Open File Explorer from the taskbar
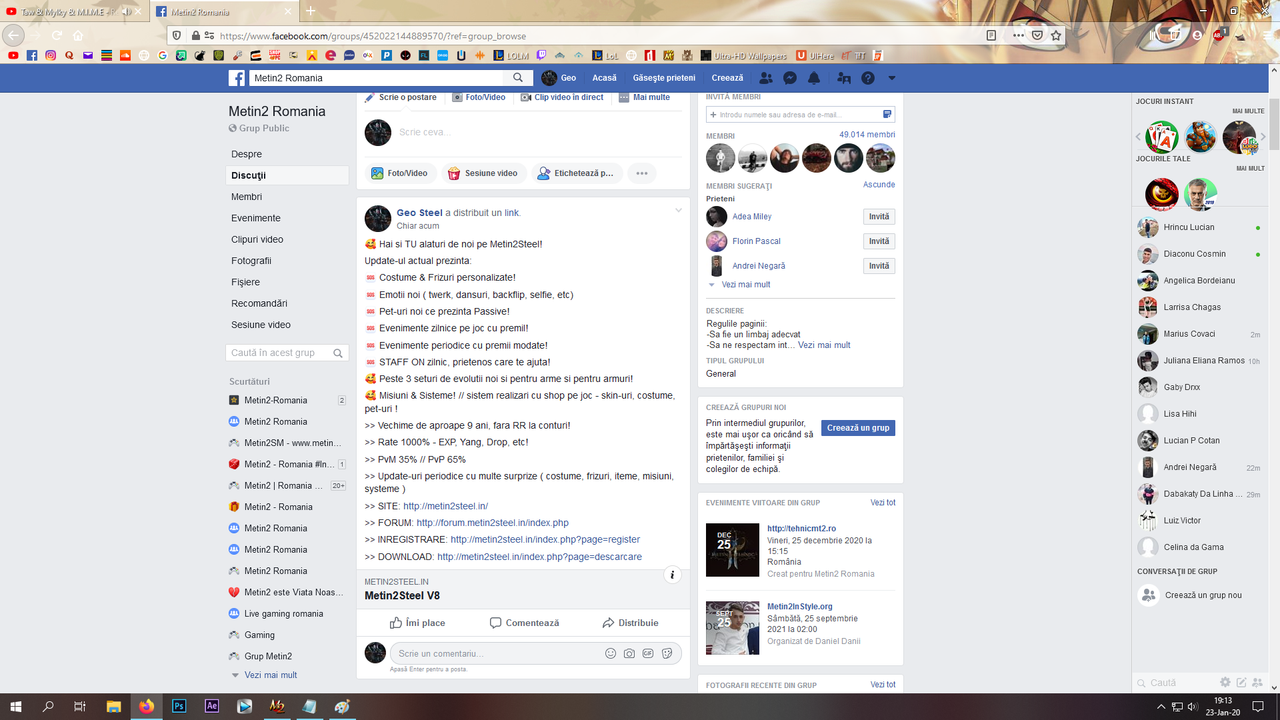 114,706
